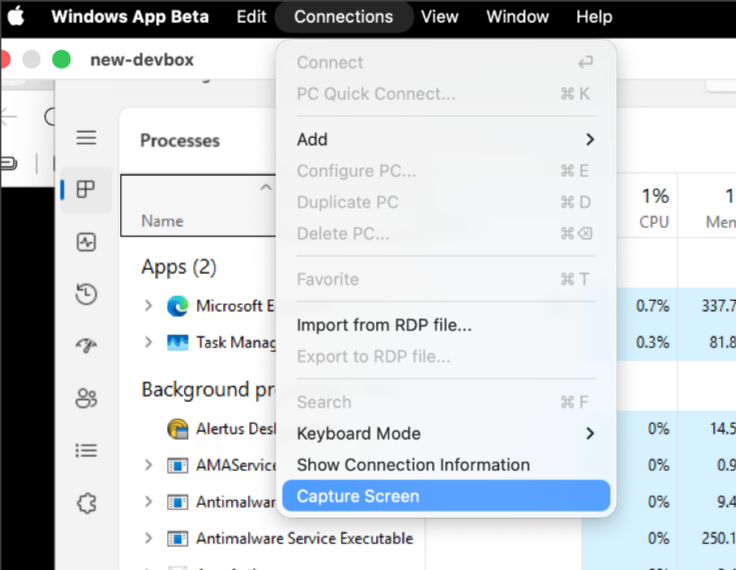736x570 pixels.
Task: Expand the AMAService process row
Action: [x=148, y=465]
